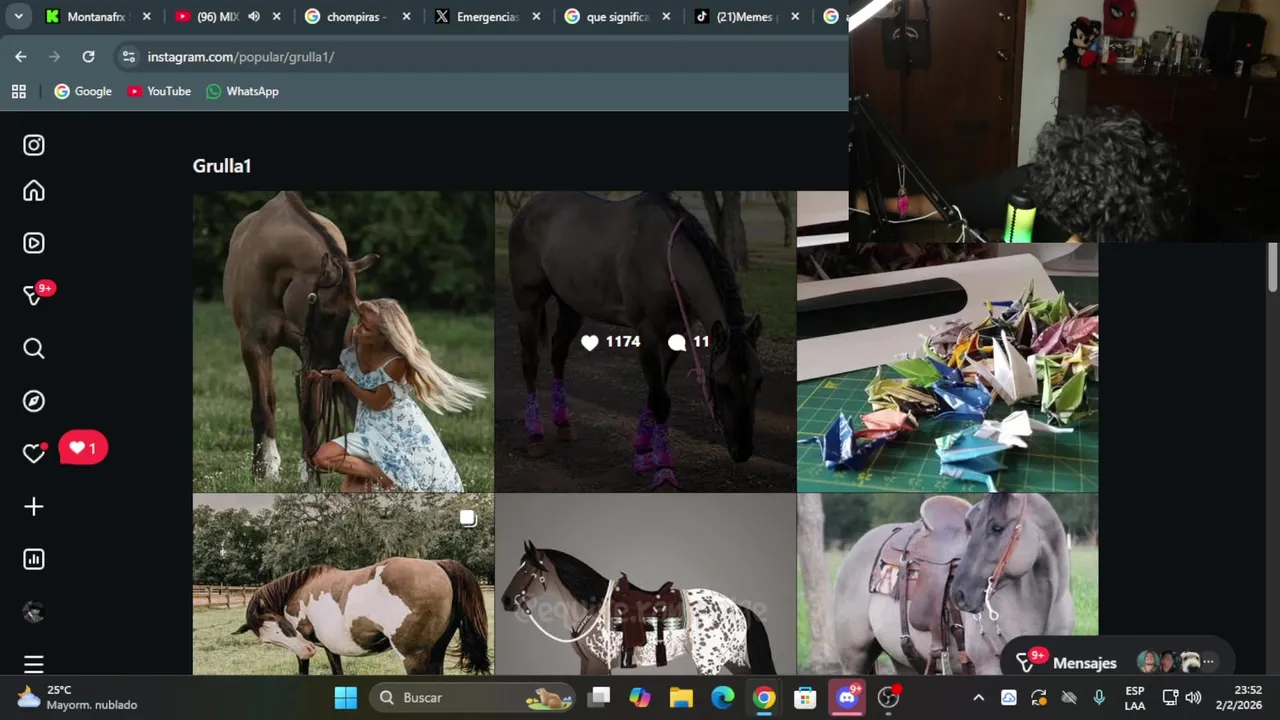The image size is (1280, 720).
Task: Close the (21)Memes TikTok tab
Action: [796, 16]
